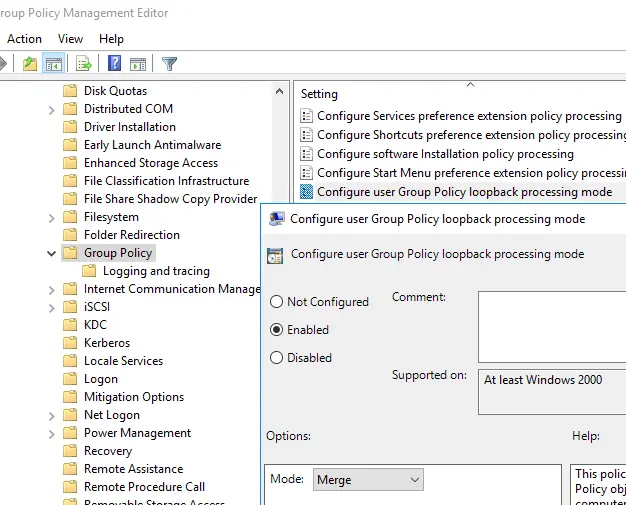Click the dialog title bar computer icon
Viewport: 626px width, 505px height.
[x=277, y=219]
